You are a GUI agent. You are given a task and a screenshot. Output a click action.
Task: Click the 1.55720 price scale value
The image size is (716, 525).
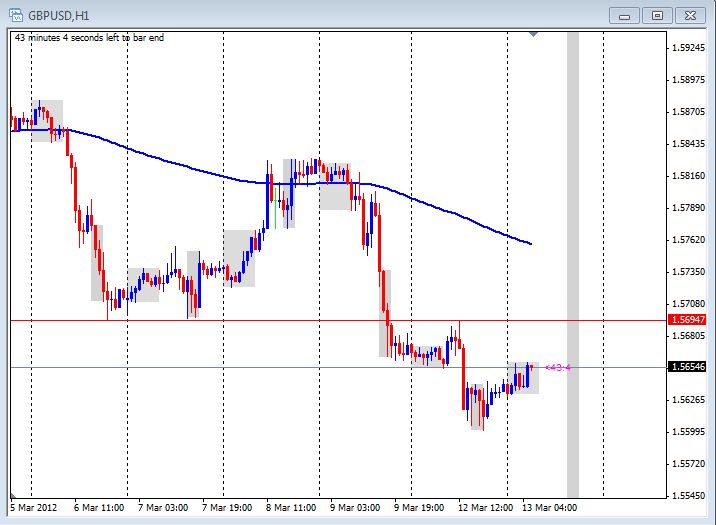pos(689,464)
